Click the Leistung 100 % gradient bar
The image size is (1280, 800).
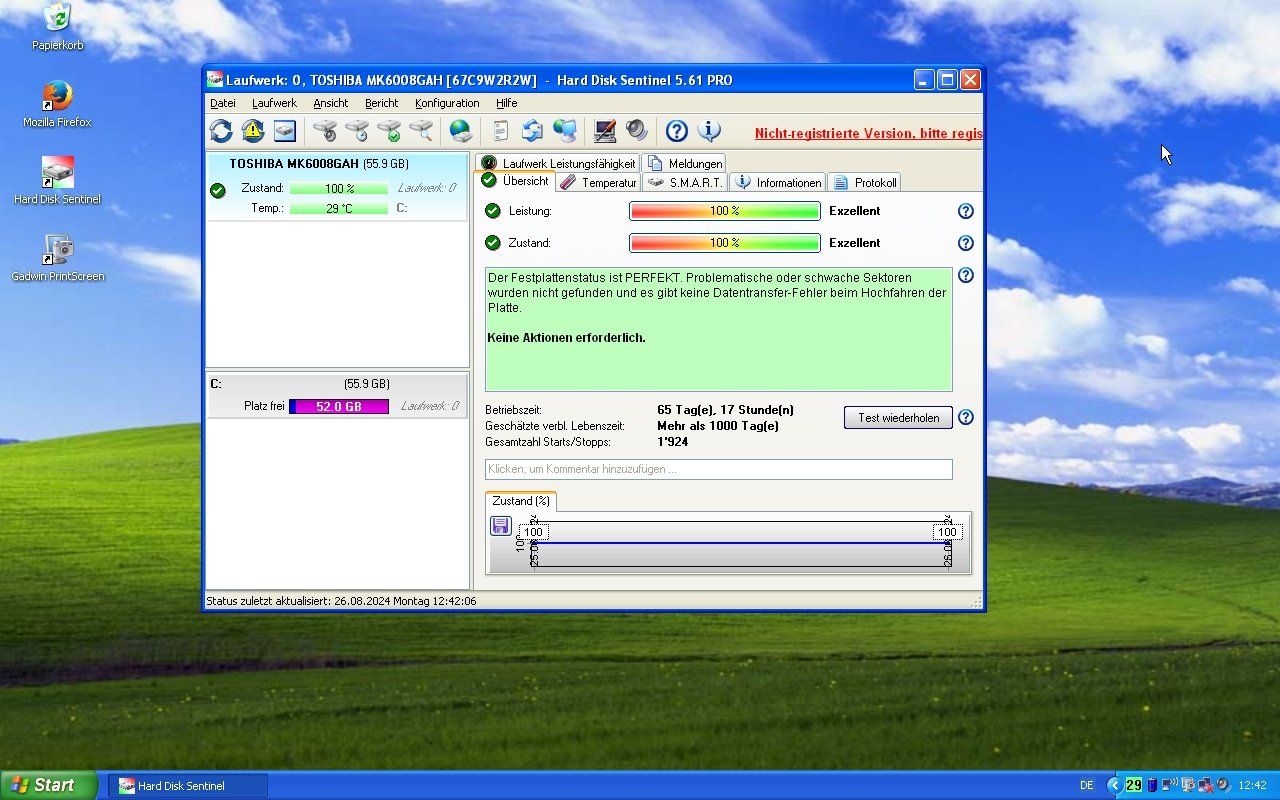click(725, 211)
